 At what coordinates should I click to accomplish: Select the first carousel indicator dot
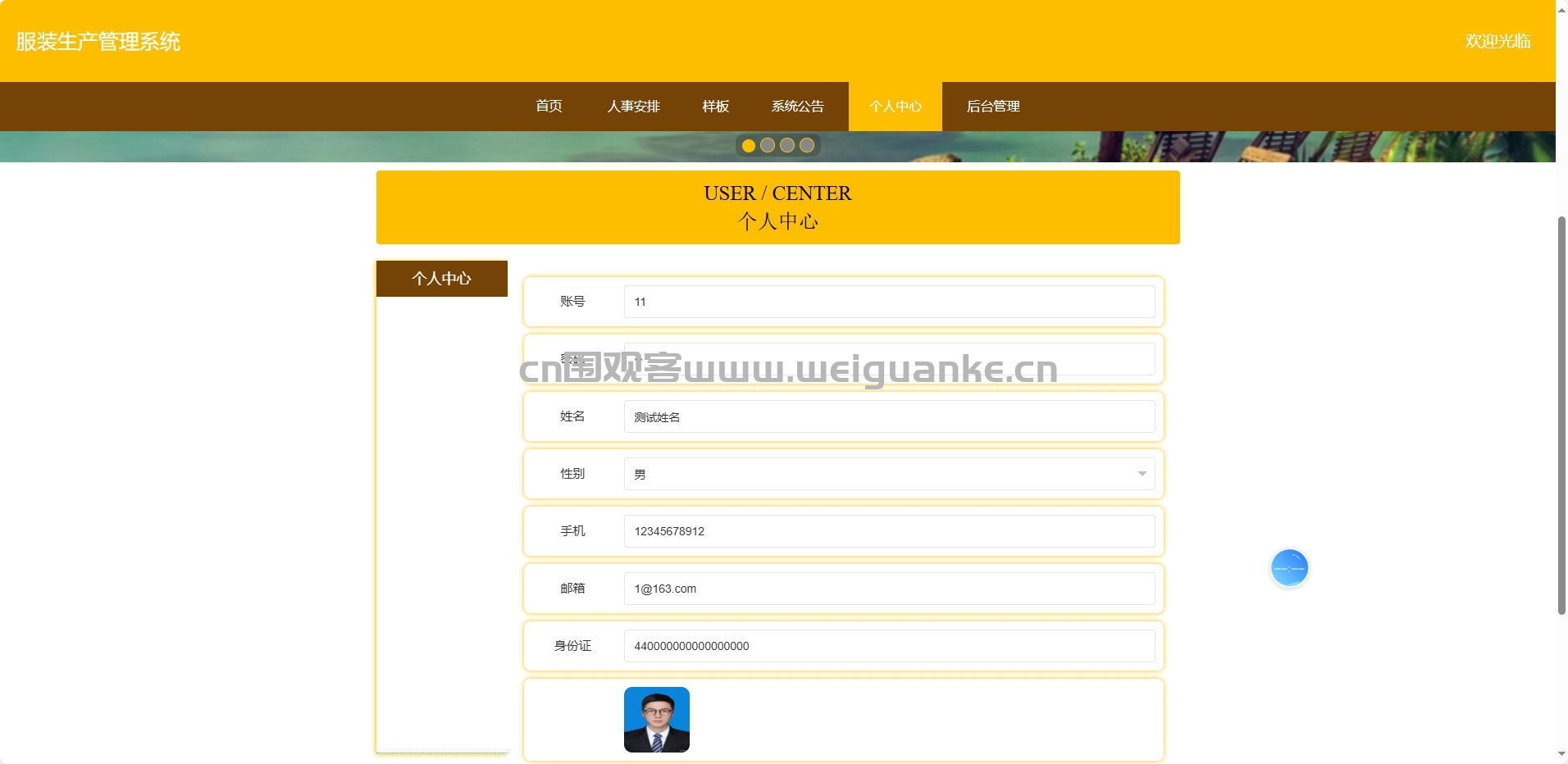749,145
